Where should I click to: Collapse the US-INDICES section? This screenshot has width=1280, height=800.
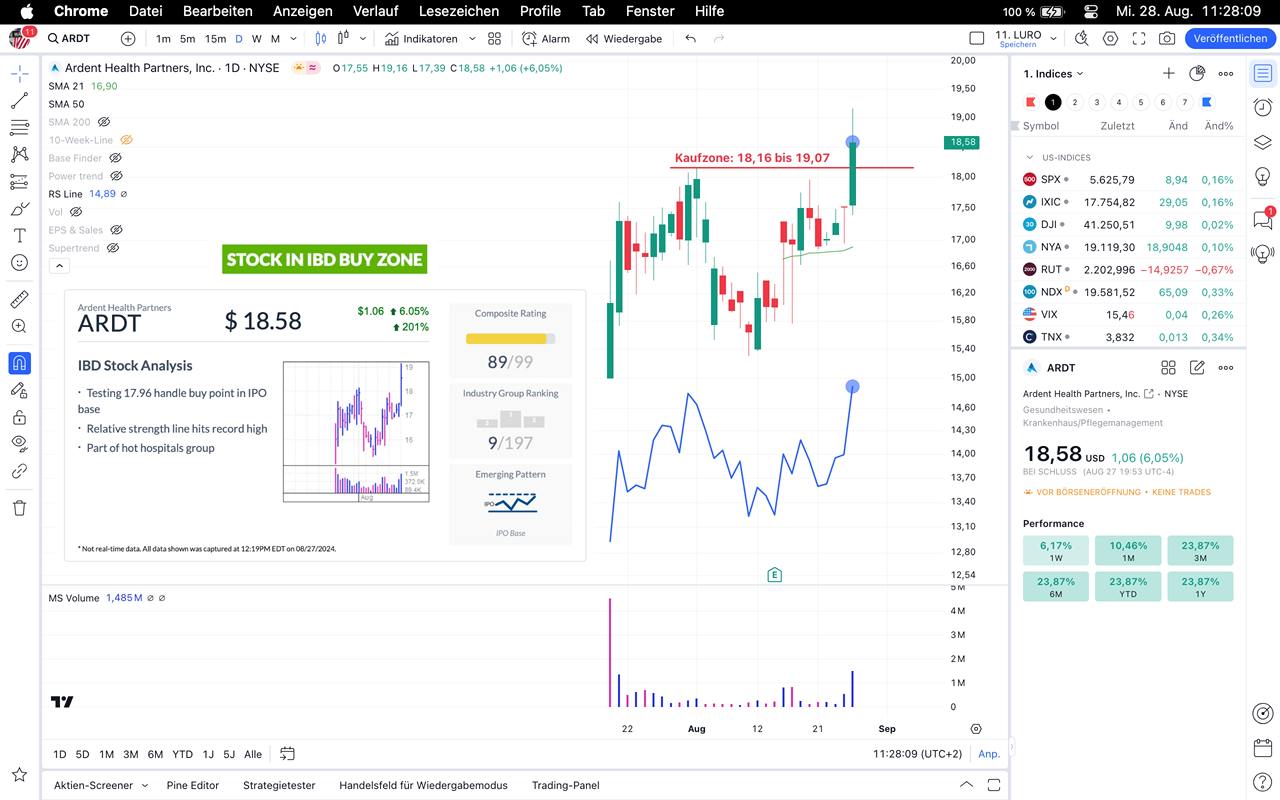pos(1029,157)
